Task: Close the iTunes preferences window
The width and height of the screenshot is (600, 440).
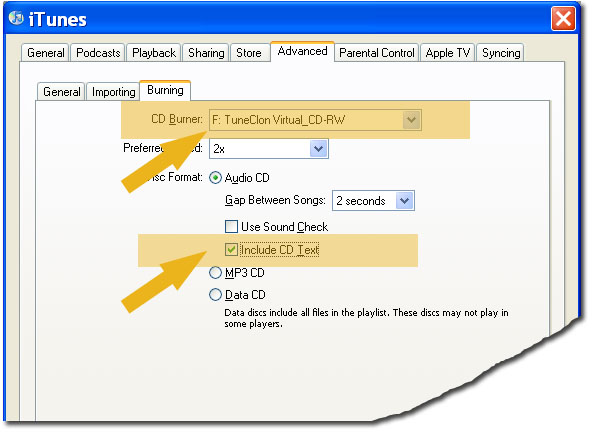Action: [x=563, y=18]
